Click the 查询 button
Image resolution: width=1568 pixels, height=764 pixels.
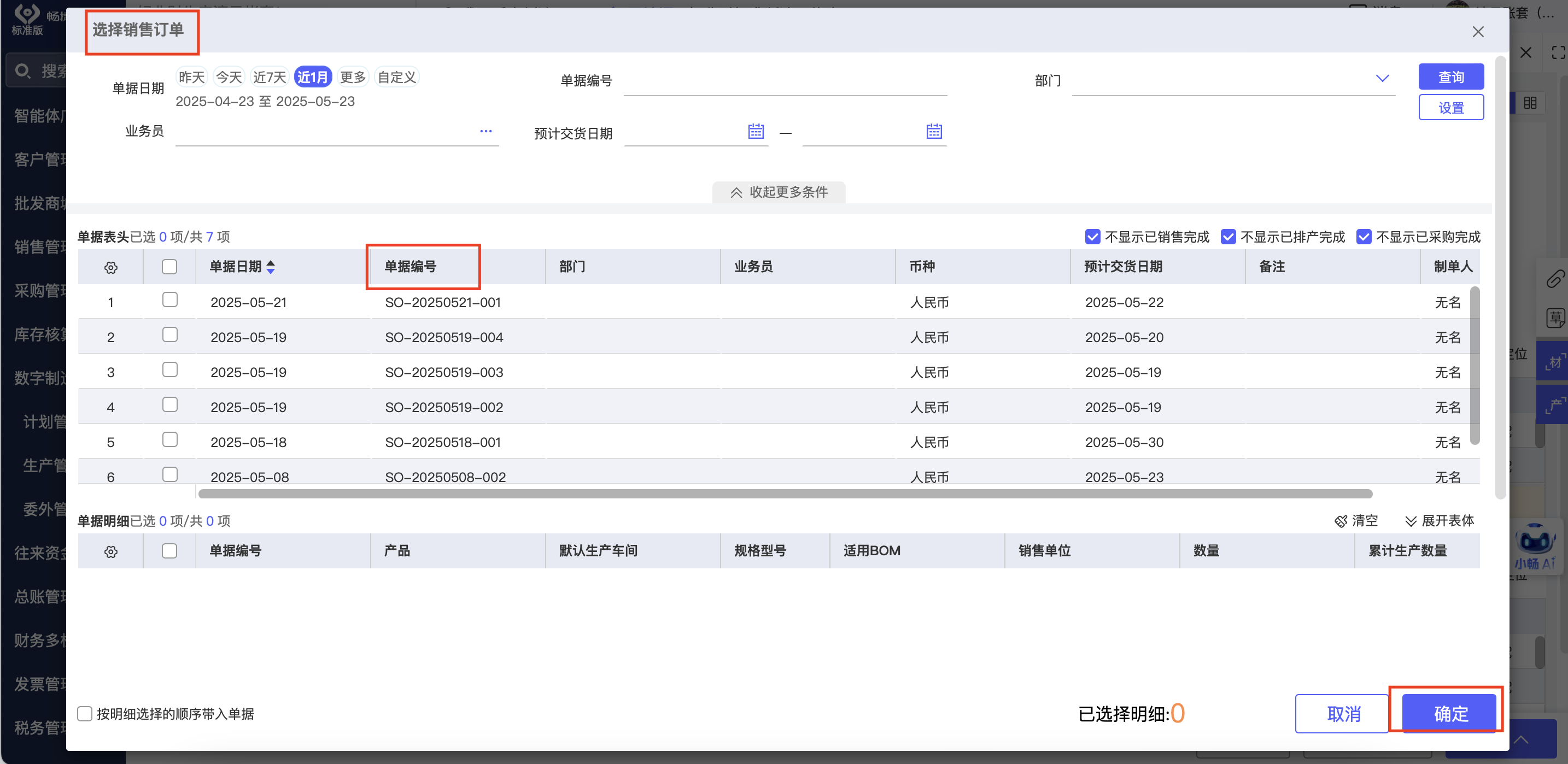(x=1450, y=77)
